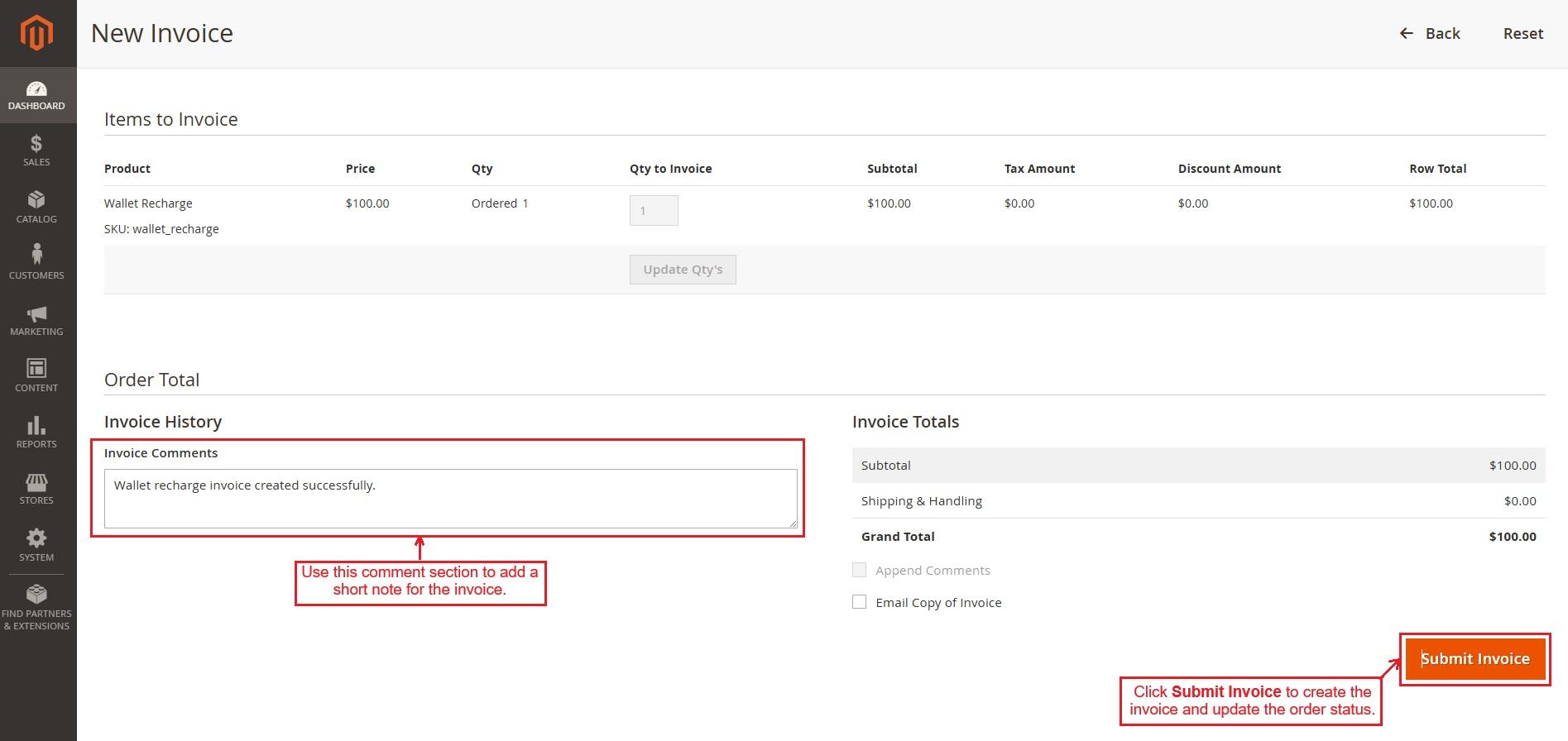Open the Catalog box icon
Viewport: 1568px width, 741px height.
tap(36, 200)
